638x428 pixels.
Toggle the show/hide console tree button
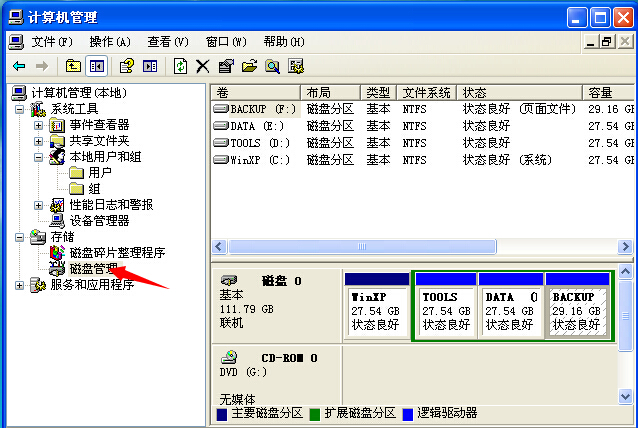click(97, 66)
